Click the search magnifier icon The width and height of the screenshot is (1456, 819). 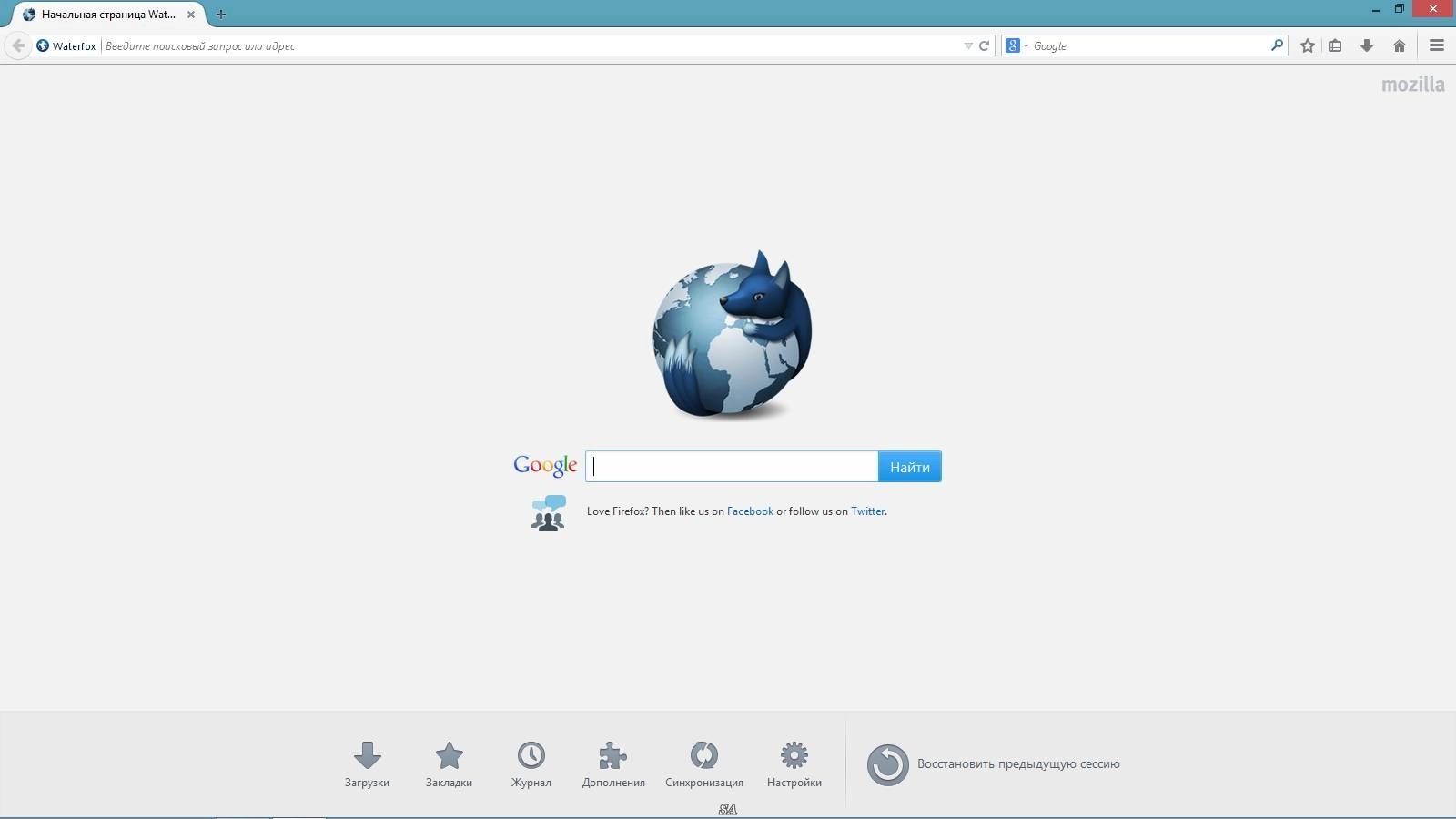point(1277,45)
